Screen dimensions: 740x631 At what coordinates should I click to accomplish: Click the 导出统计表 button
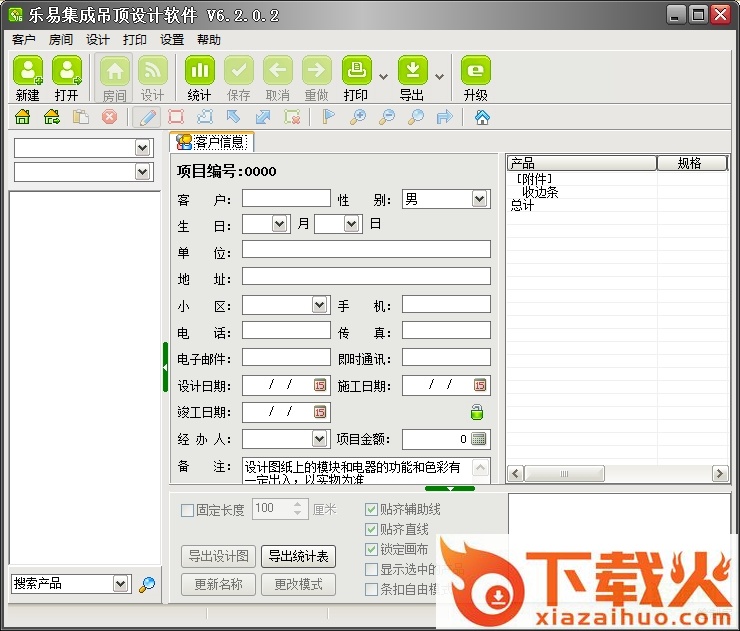tap(298, 557)
